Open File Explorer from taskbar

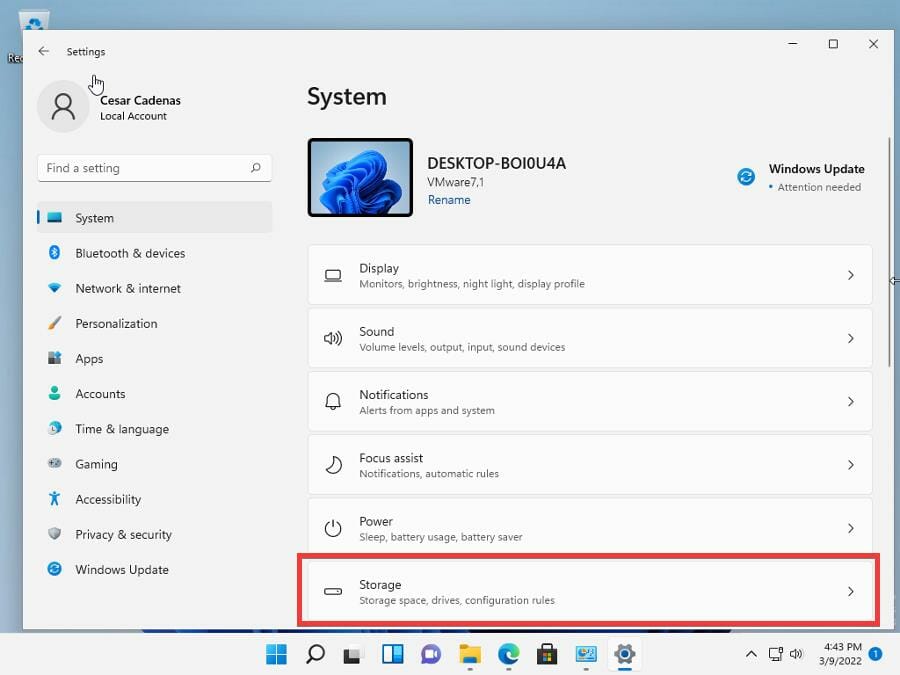[x=470, y=654]
